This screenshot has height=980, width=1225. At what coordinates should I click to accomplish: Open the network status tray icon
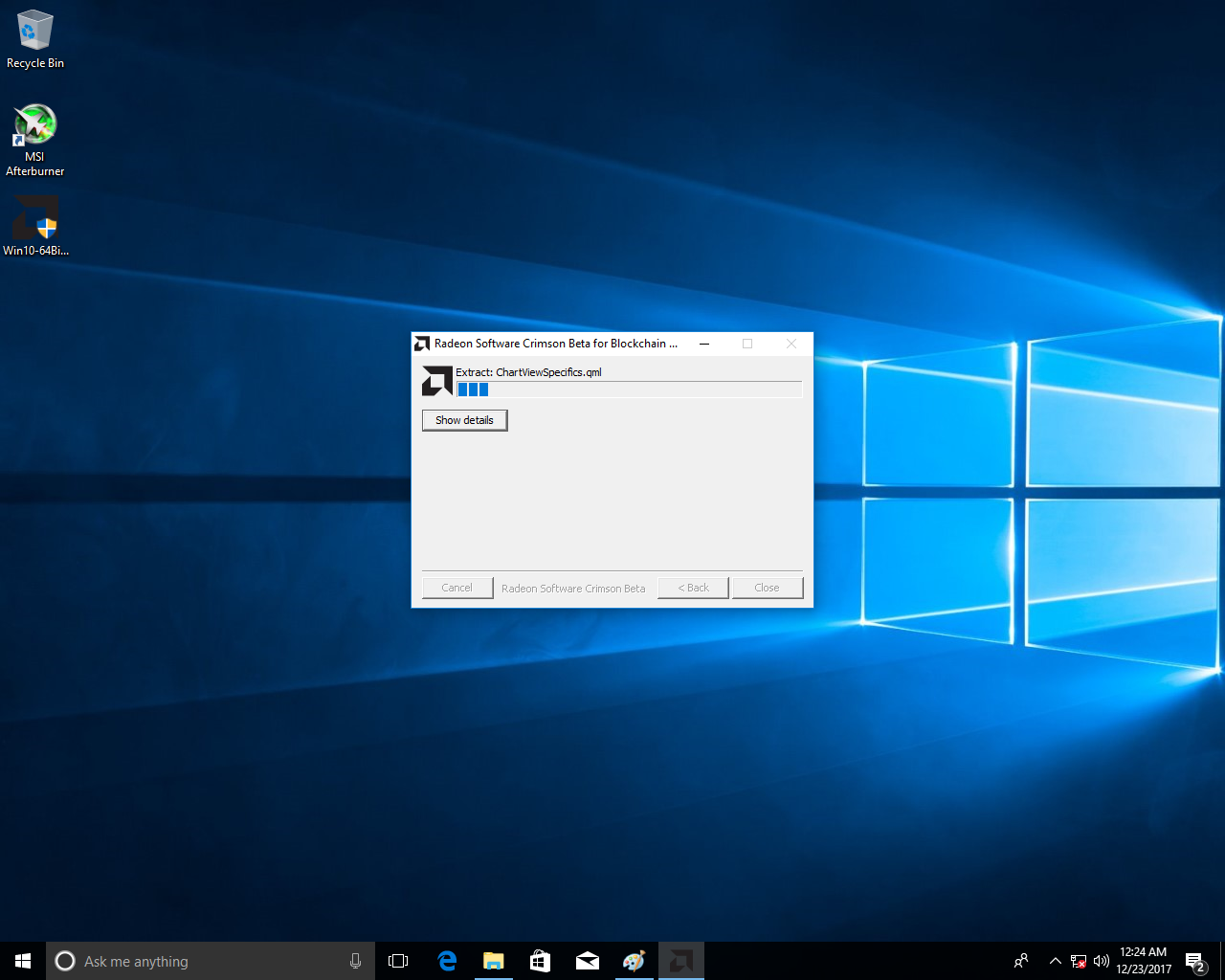point(1079,961)
